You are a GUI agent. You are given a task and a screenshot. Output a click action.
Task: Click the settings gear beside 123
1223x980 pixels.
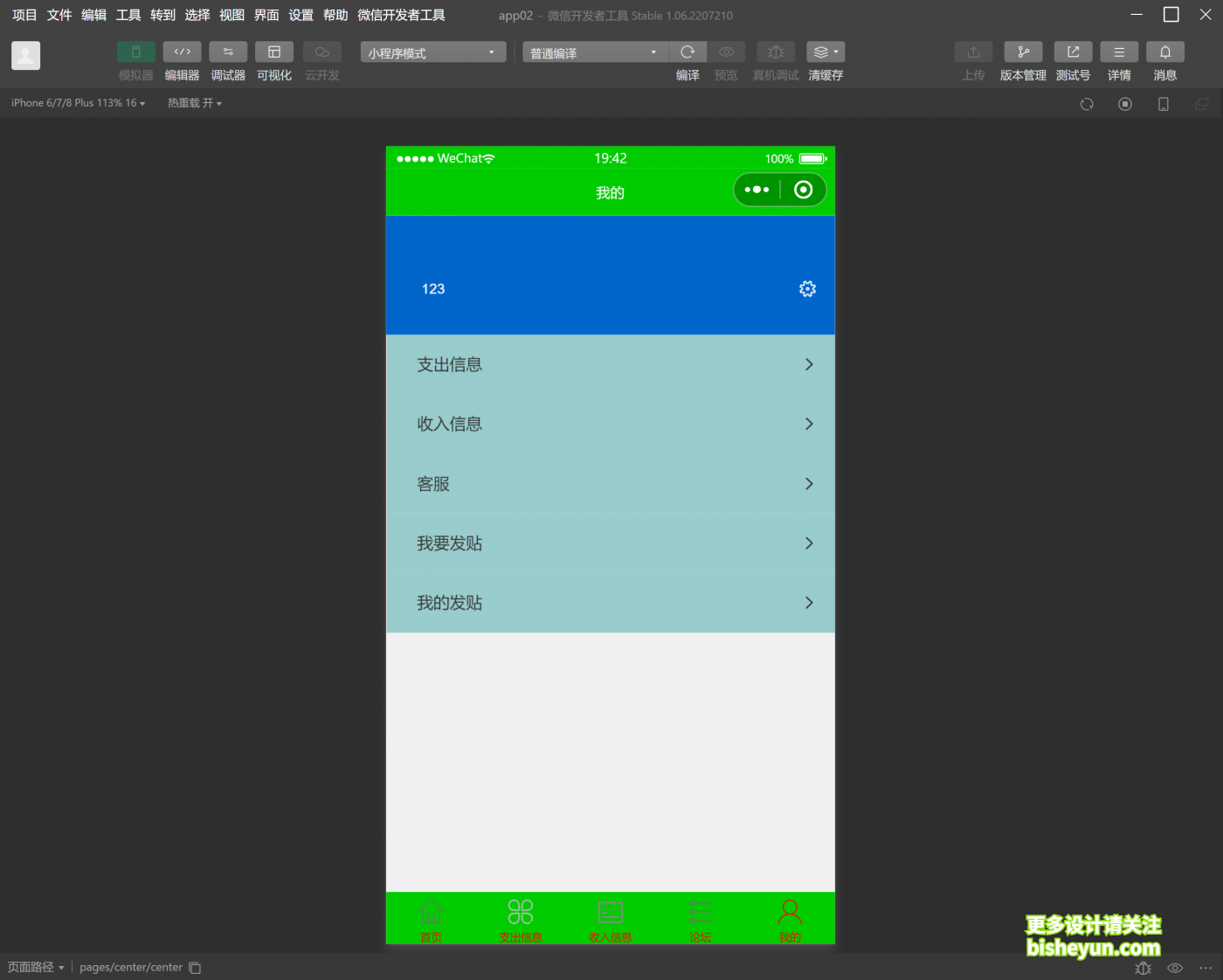tap(807, 289)
